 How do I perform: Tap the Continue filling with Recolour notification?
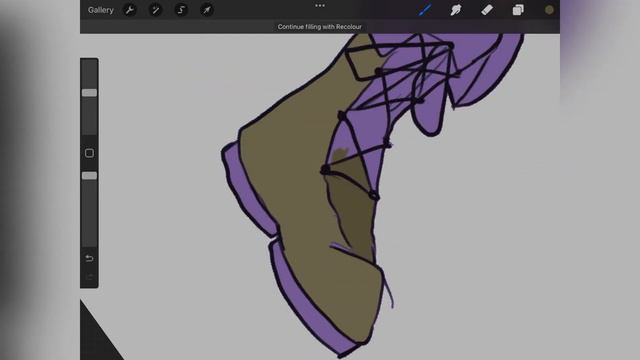point(320,27)
